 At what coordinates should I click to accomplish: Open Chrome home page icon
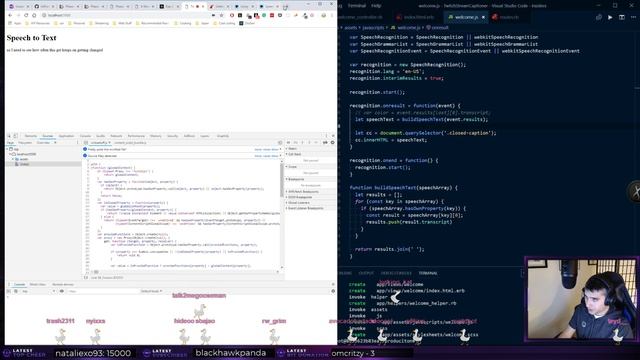[x=34, y=15]
